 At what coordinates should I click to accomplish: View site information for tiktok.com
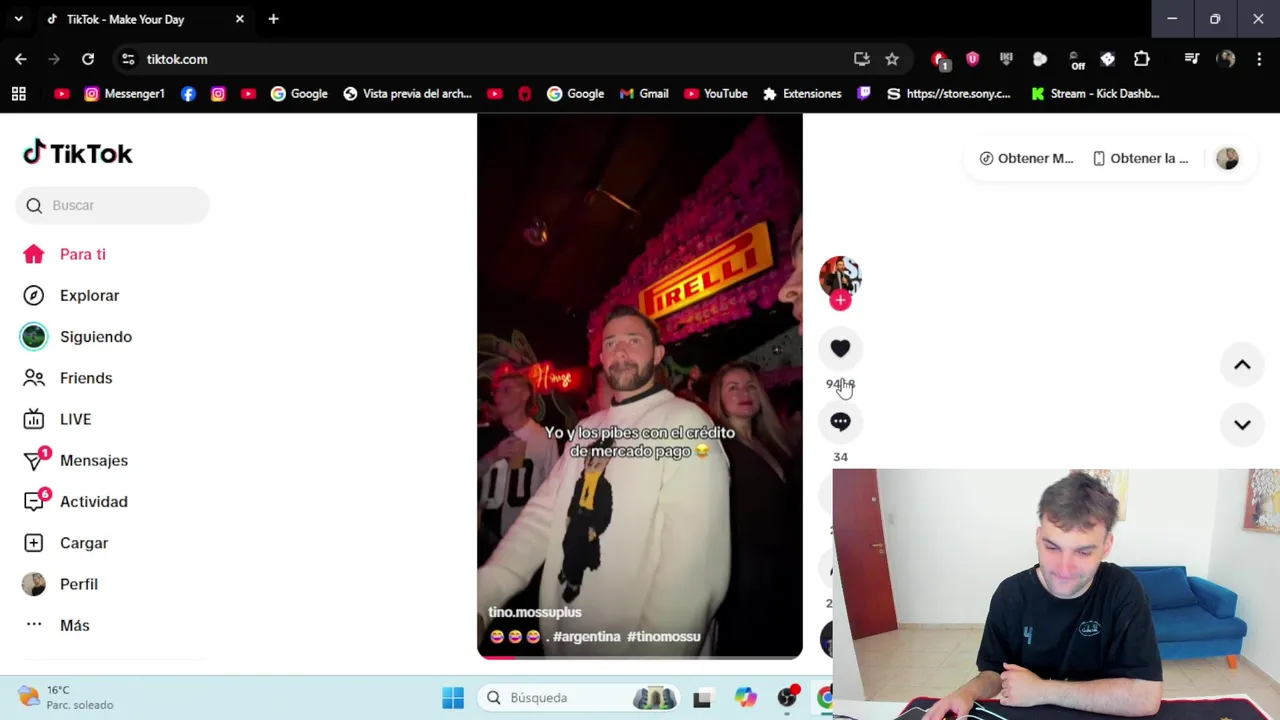coord(128,59)
